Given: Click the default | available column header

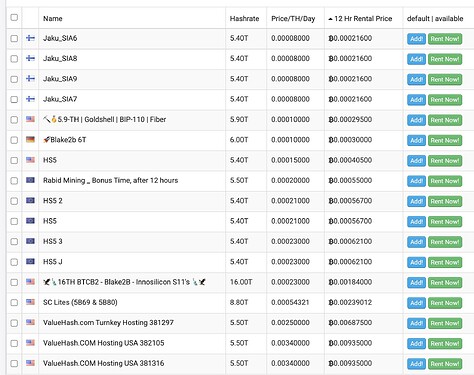Looking at the screenshot, I should pos(435,19).
